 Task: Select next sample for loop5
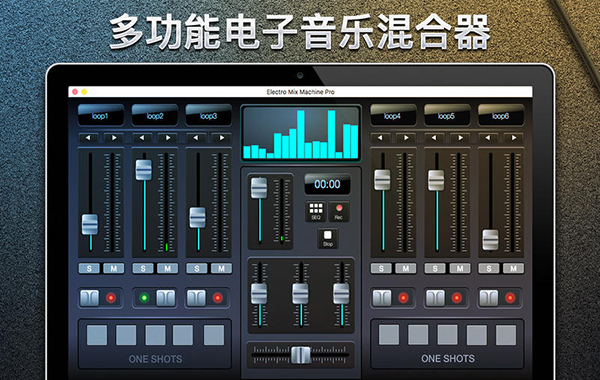(x=460, y=138)
